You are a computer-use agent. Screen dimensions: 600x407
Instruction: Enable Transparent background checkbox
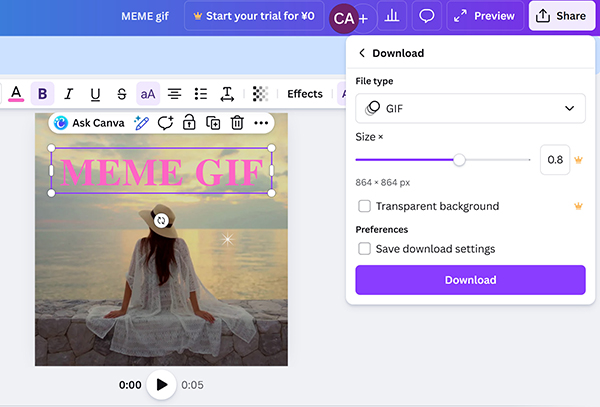(364, 206)
